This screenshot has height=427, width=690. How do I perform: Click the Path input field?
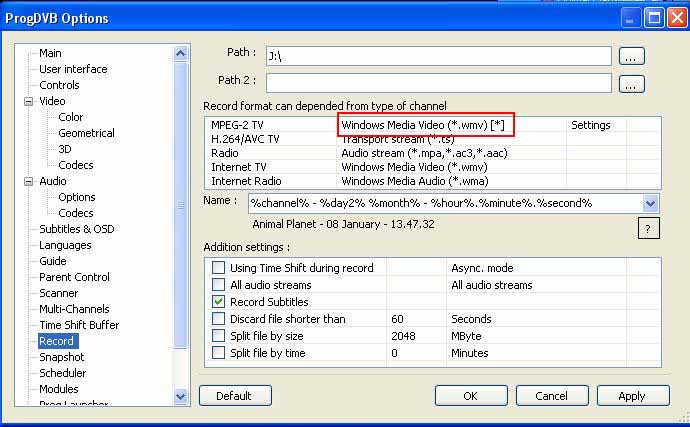[x=438, y=56]
